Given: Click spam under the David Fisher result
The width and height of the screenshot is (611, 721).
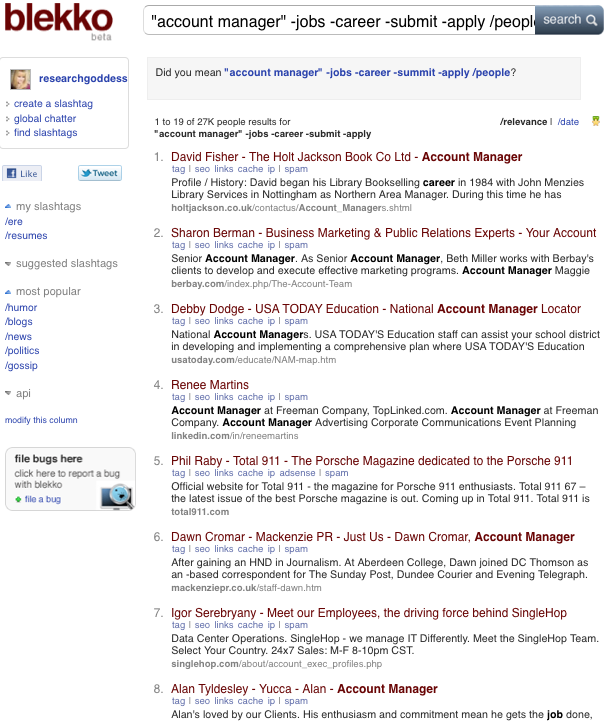Looking at the screenshot, I should pyautogui.click(x=296, y=169).
